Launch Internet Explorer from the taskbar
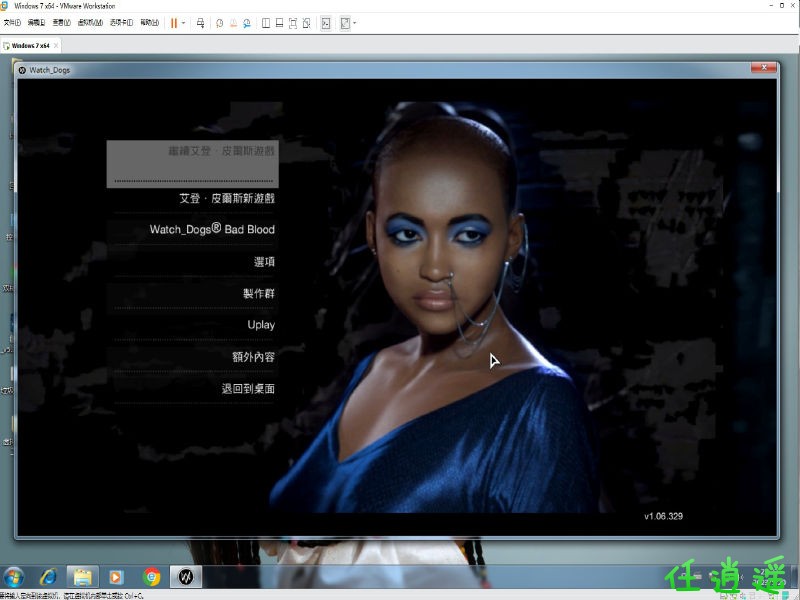This screenshot has width=800, height=600. tap(48, 577)
